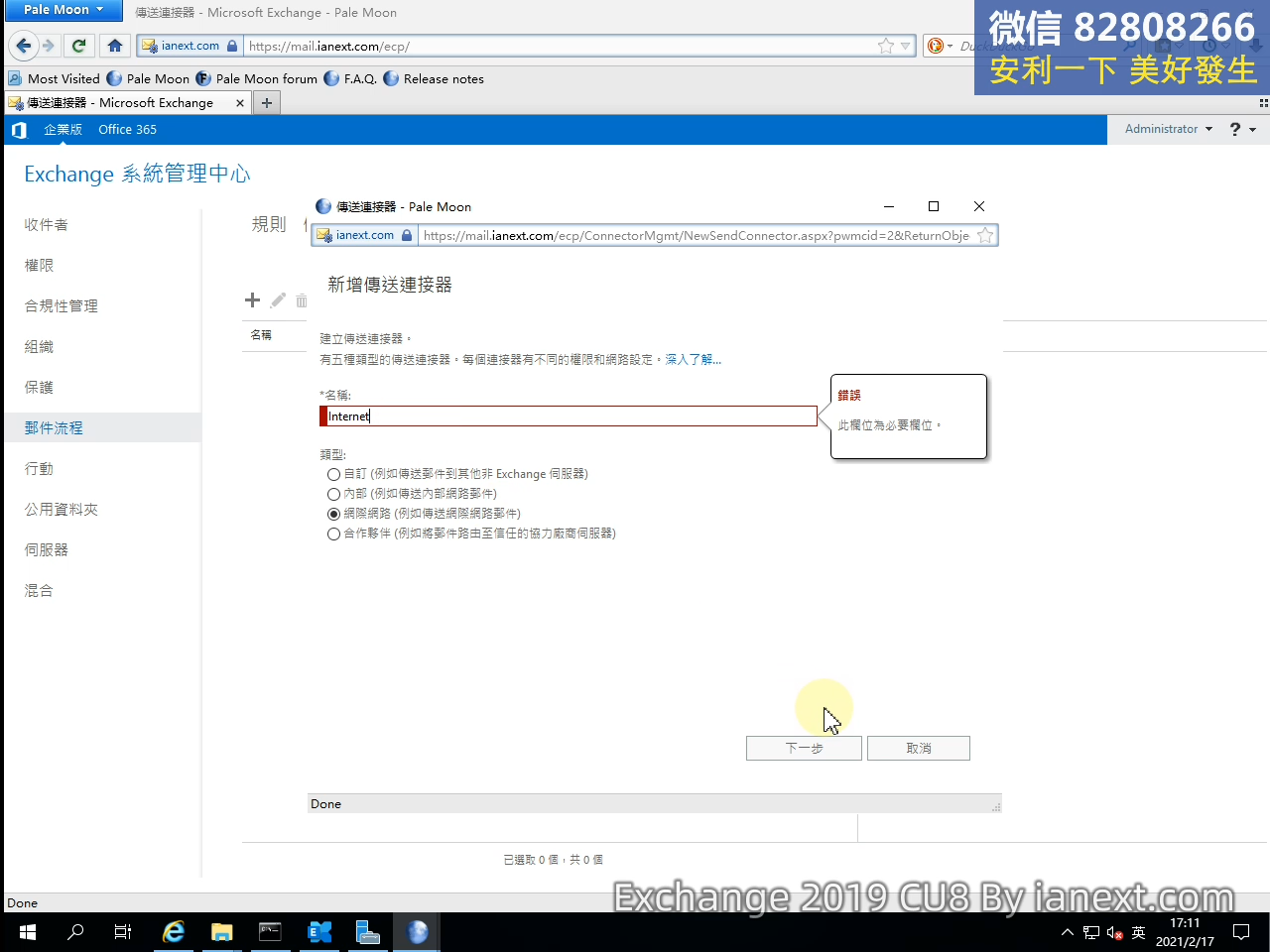Open taskbar search magnifier
Image resolution: width=1270 pixels, height=952 pixels.
[x=75, y=932]
